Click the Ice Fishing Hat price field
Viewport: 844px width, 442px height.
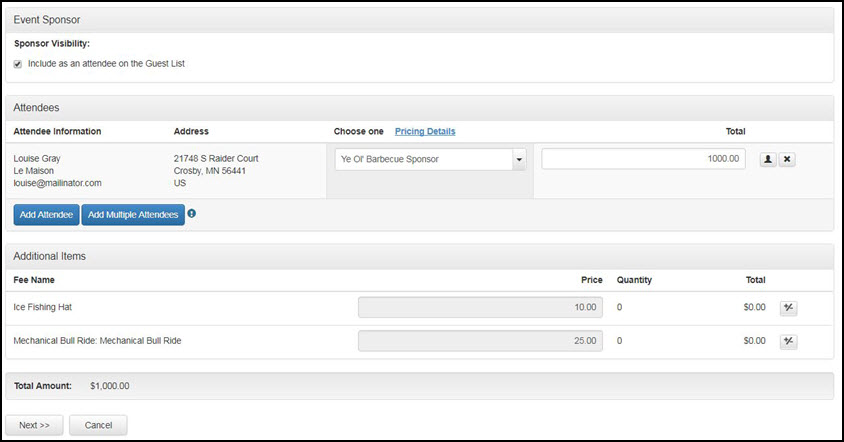click(480, 307)
